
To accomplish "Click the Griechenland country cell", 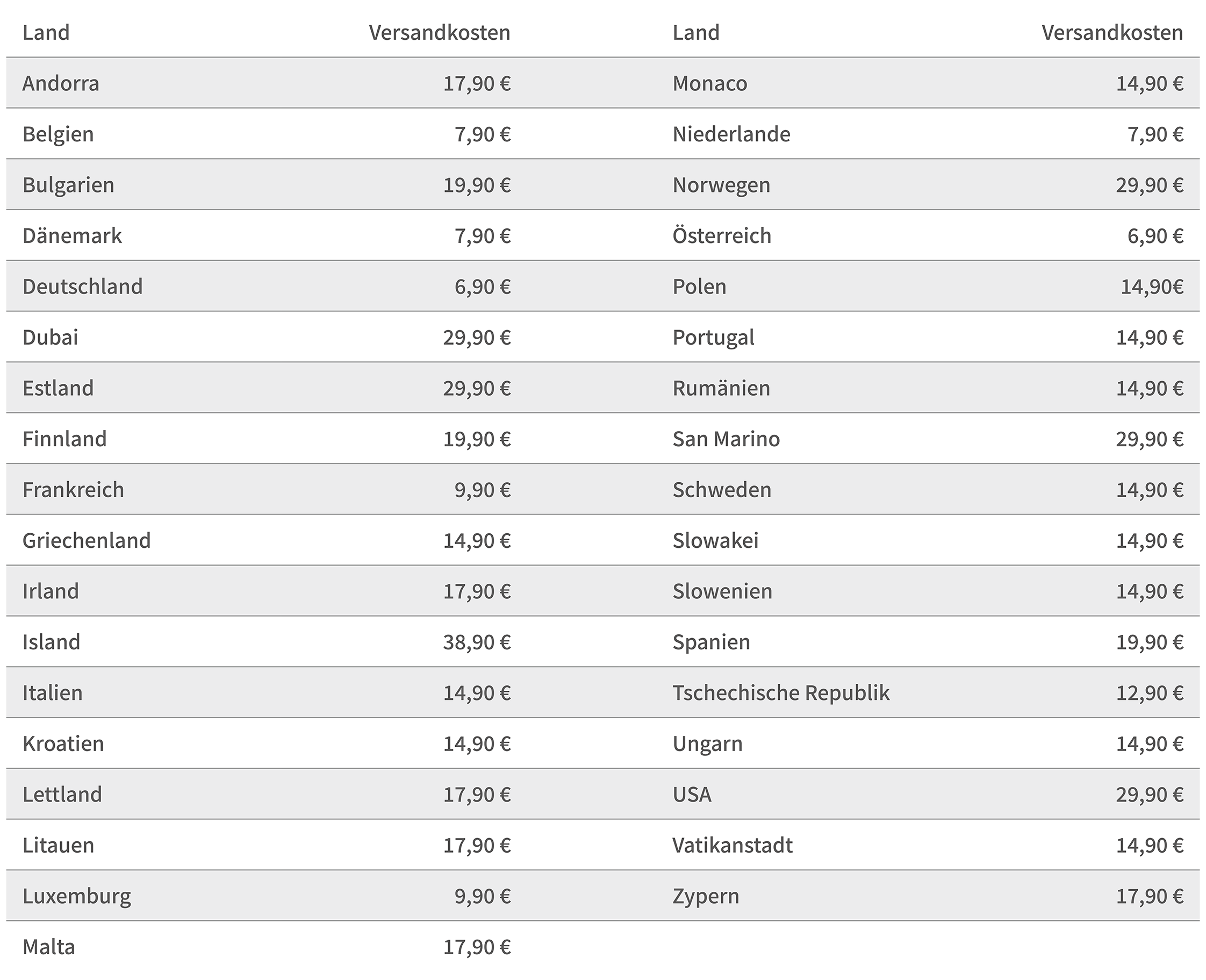I will click(x=87, y=541).
